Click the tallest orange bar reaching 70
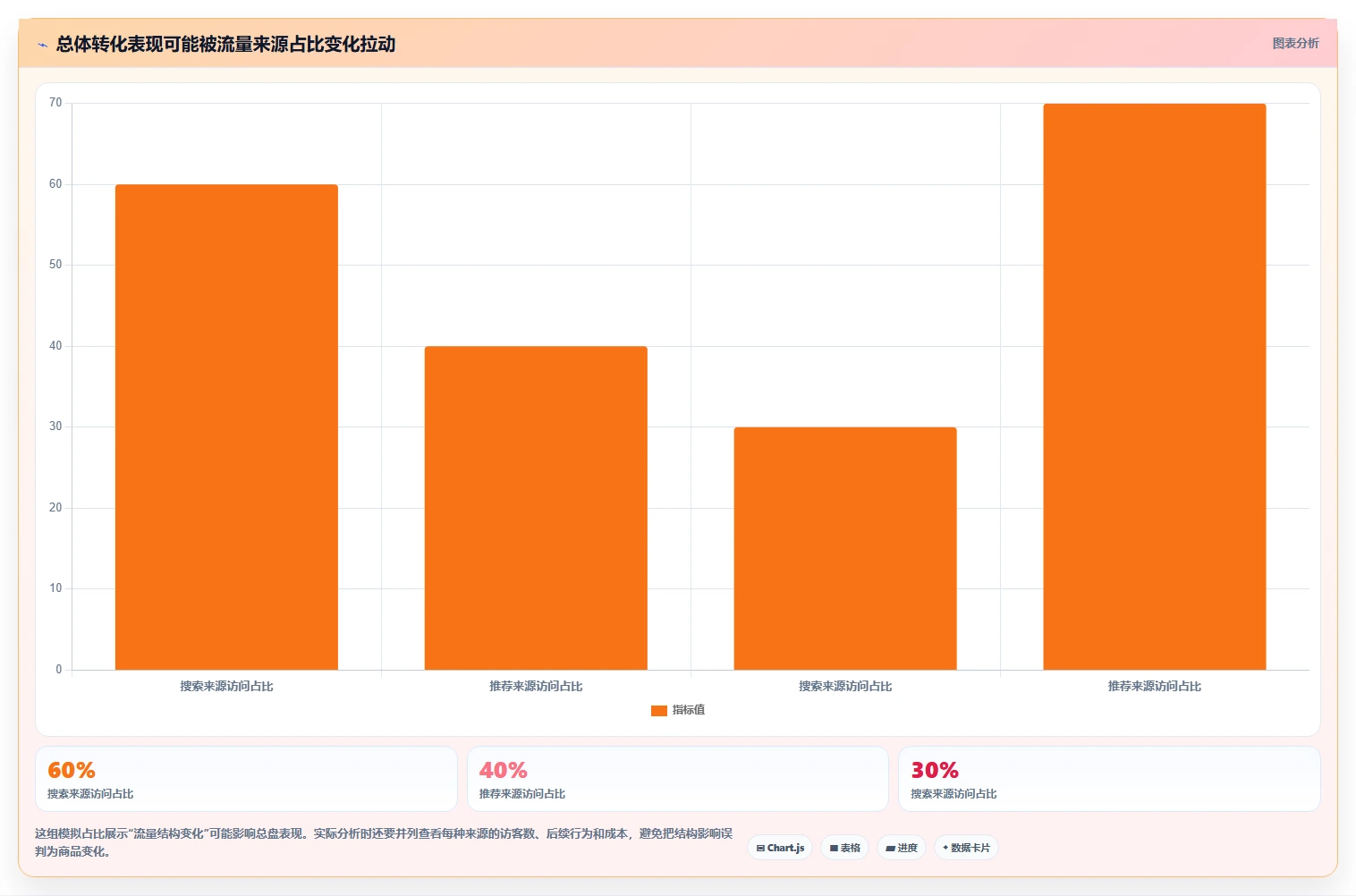 [1155, 386]
